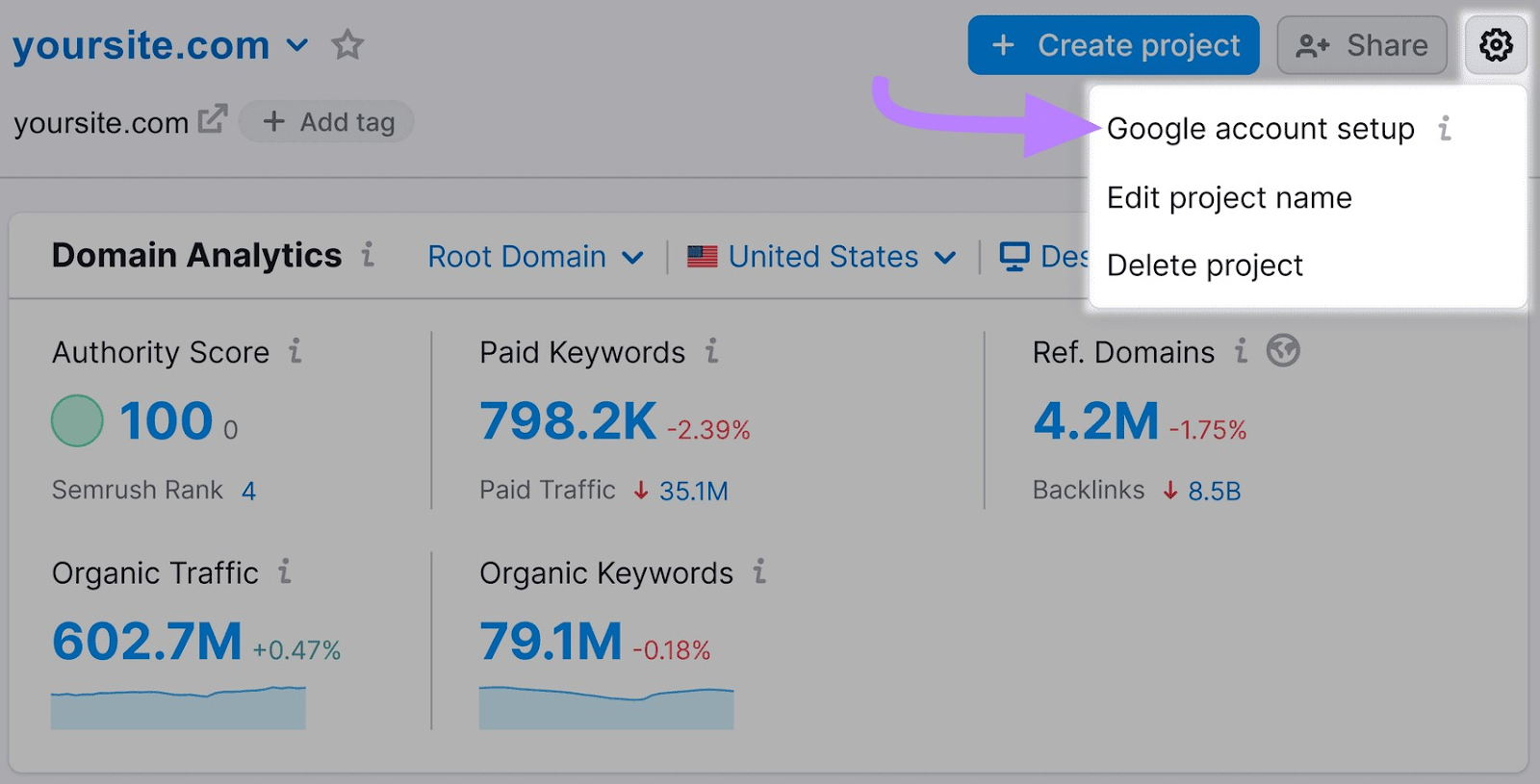
Task: Expand the yoursite.com project dropdown chevron
Action: coord(297,45)
